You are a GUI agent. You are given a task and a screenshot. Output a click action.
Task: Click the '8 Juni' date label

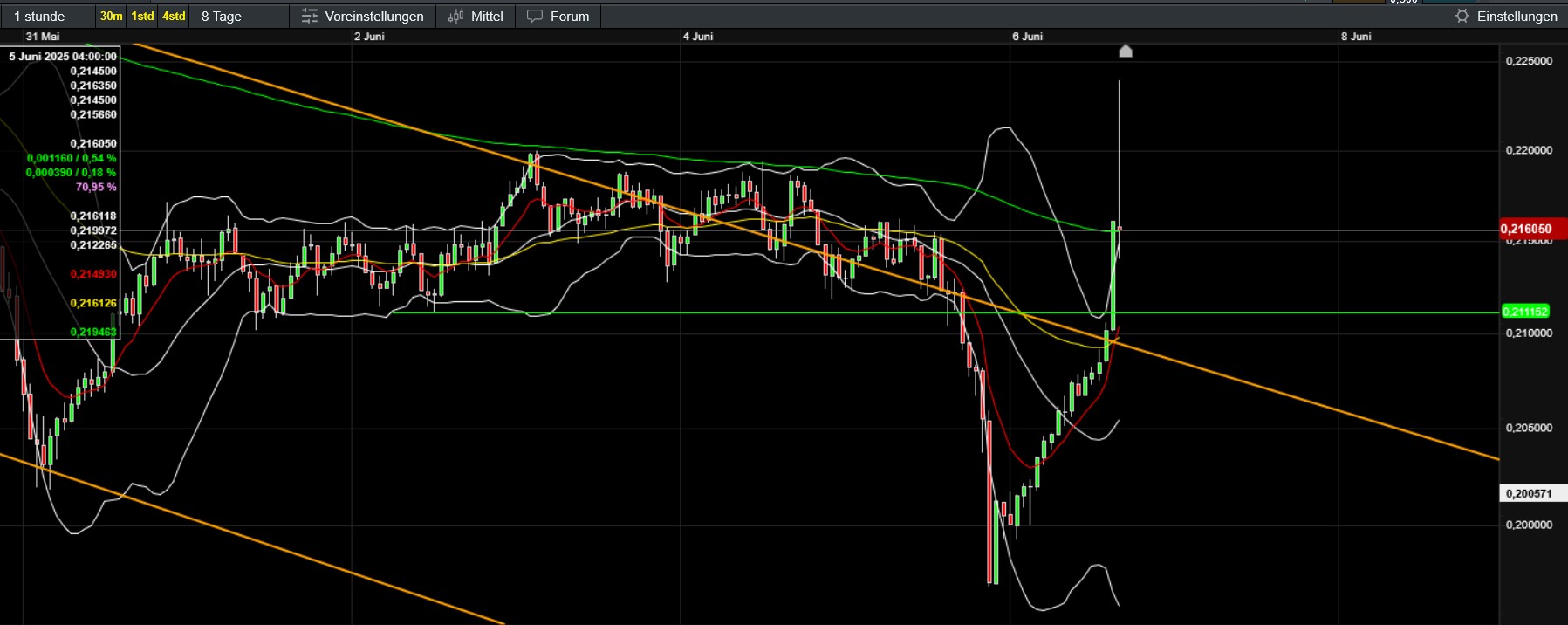(1357, 37)
